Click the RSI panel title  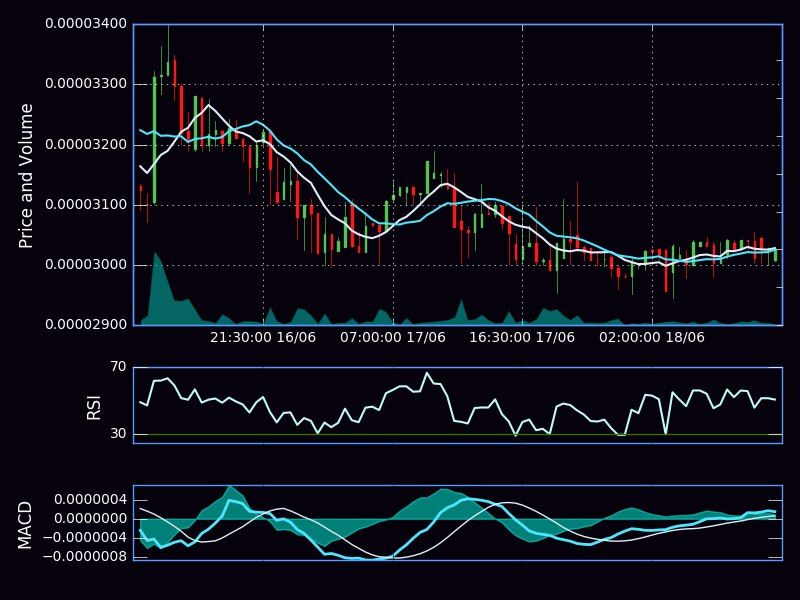[x=94, y=408]
